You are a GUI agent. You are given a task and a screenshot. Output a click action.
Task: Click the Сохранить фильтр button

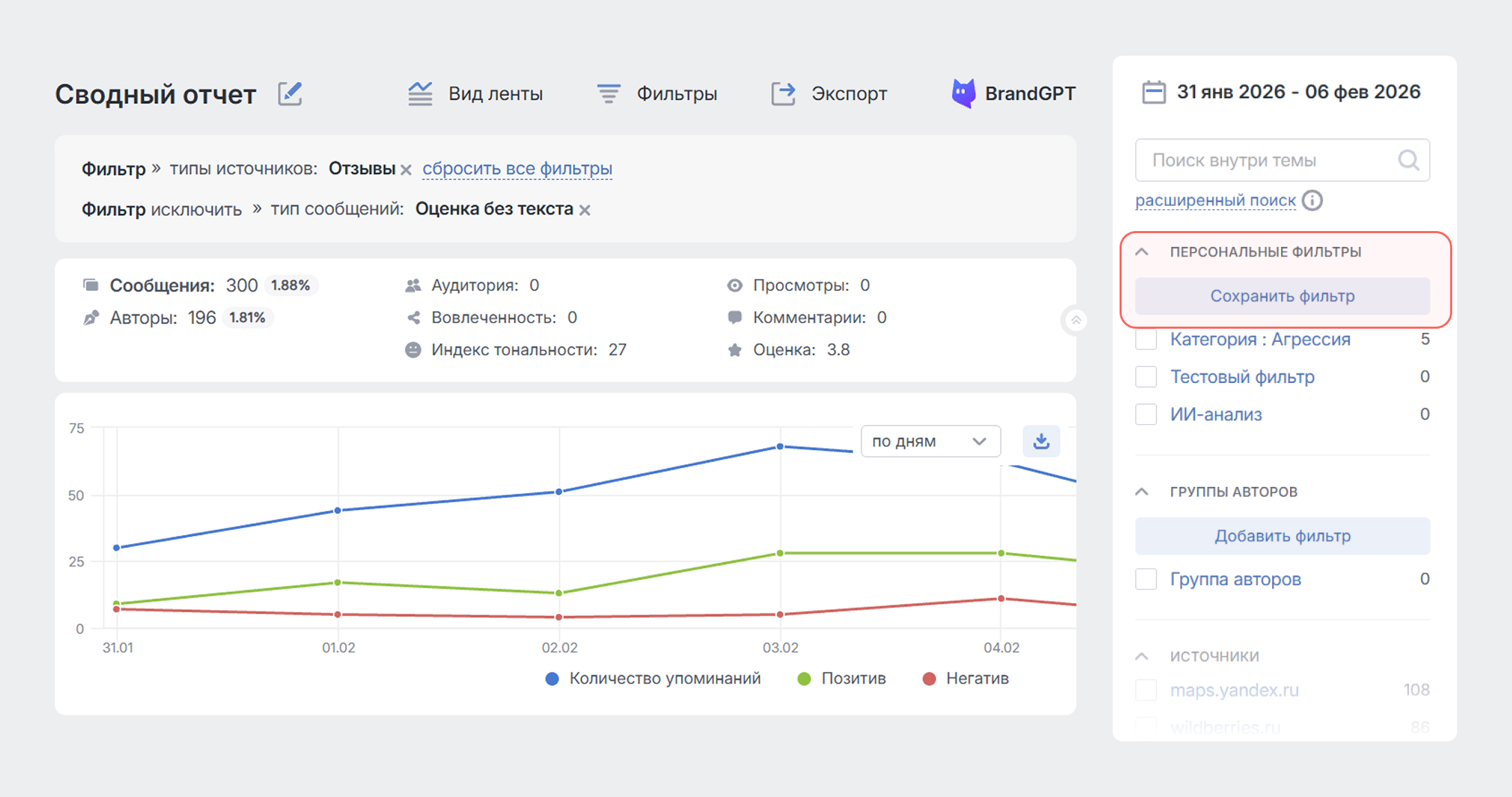pos(1282,296)
